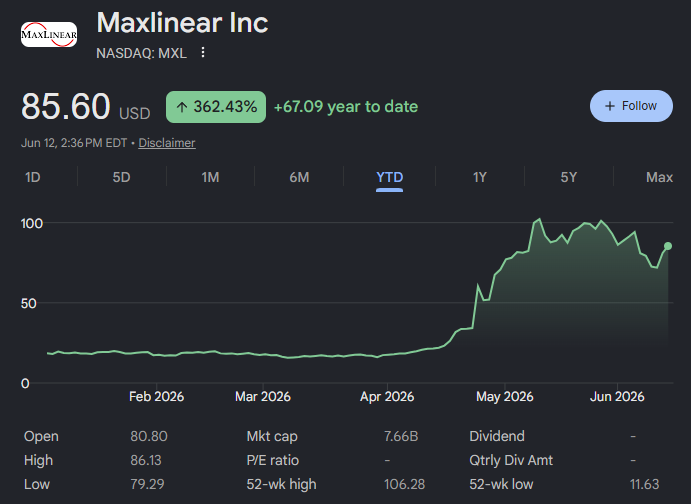Click the 362.43% change badge
Viewport: 691px width, 504px height.
(x=216, y=107)
